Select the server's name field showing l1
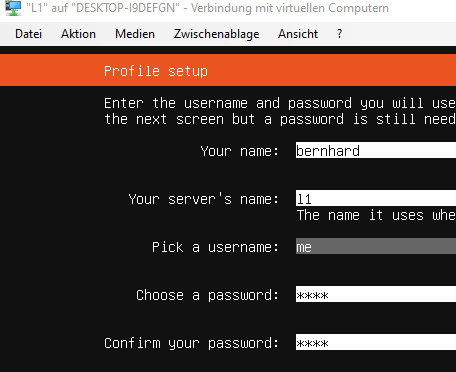The width and height of the screenshot is (456, 372). point(376,198)
